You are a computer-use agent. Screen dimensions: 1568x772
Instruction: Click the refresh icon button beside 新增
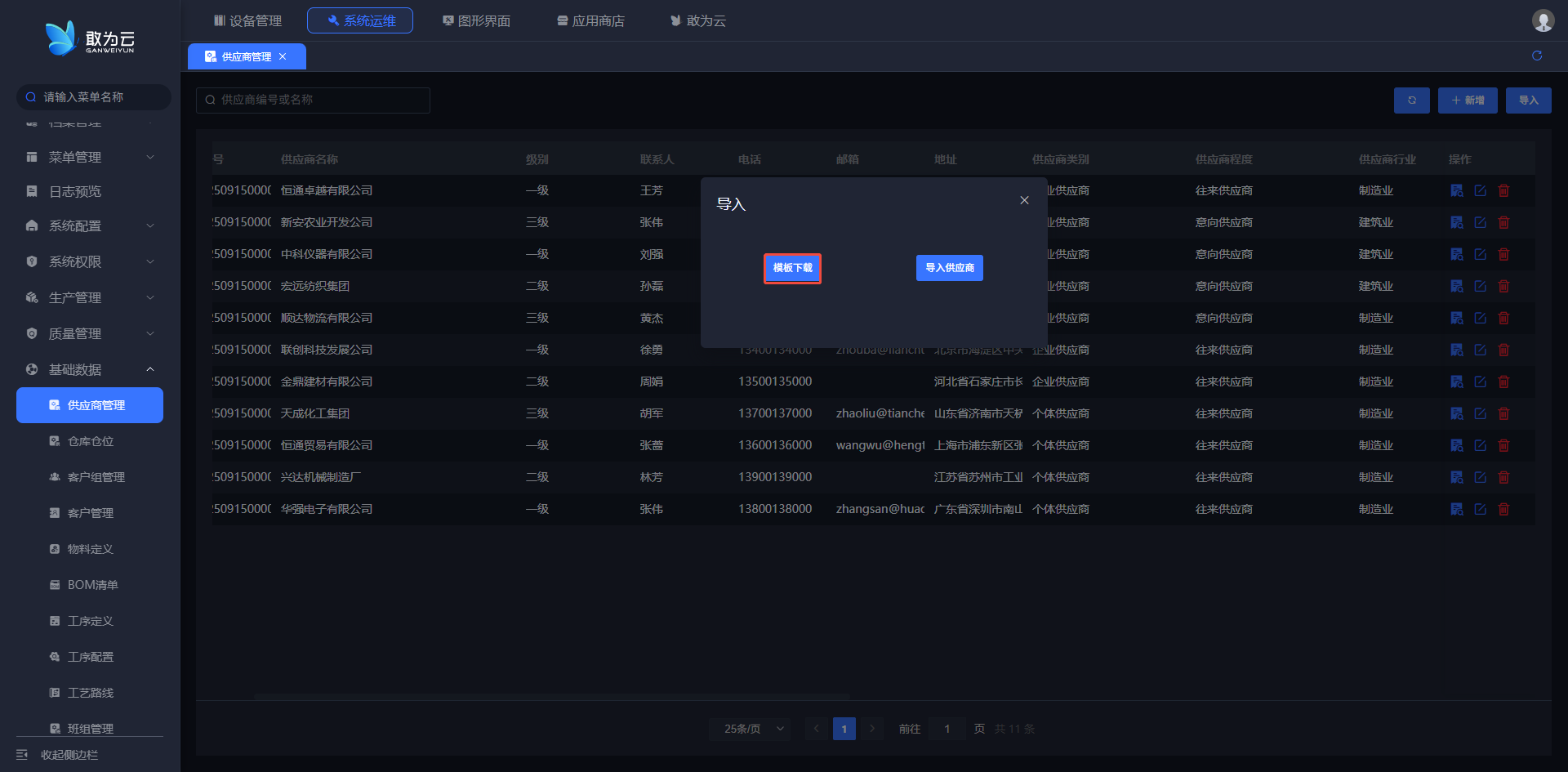(1411, 100)
